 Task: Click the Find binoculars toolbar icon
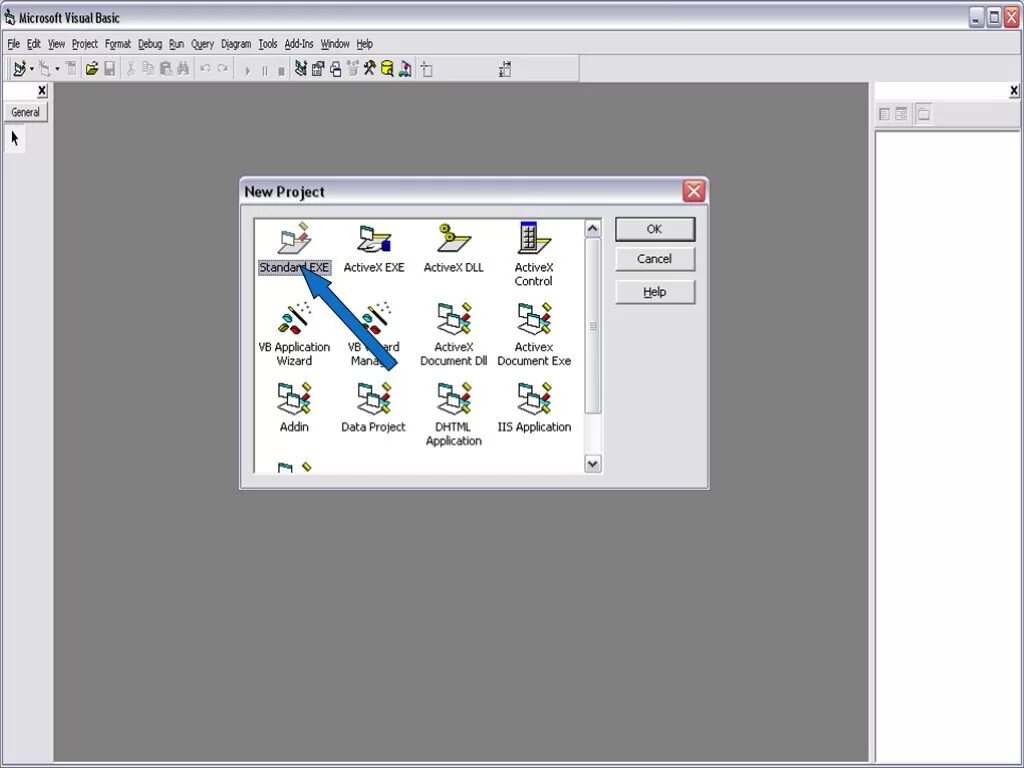click(184, 69)
